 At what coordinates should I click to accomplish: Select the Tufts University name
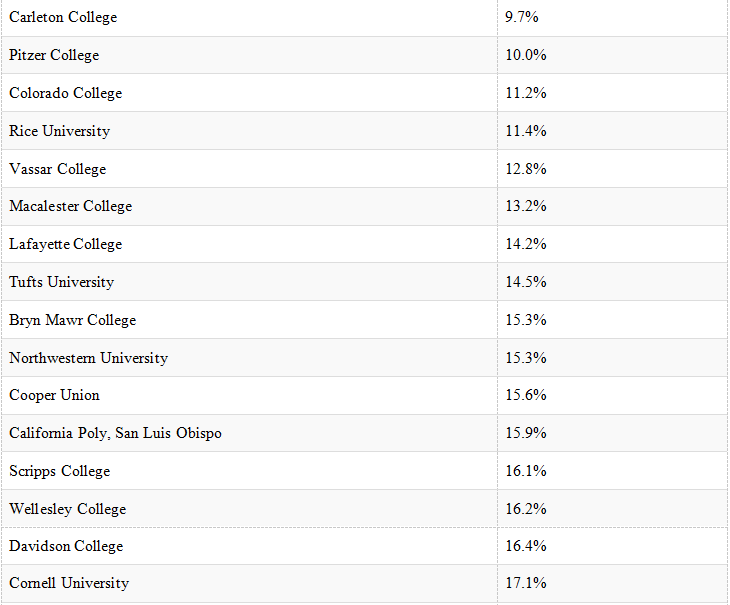point(62,282)
